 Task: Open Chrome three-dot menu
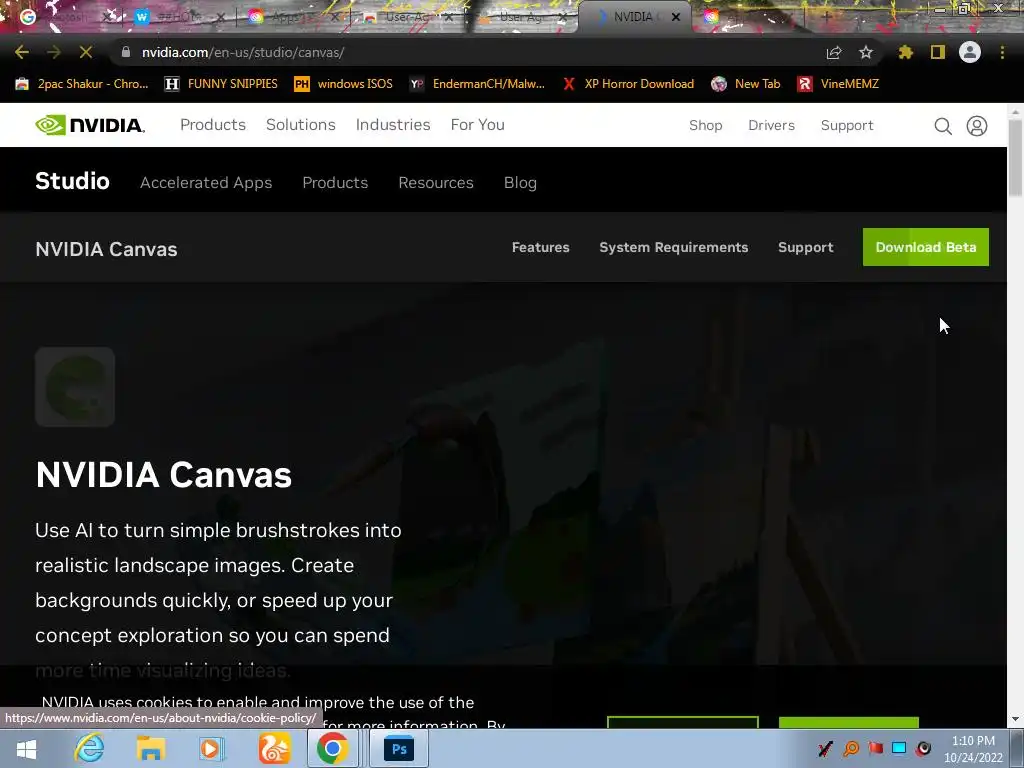(1002, 52)
